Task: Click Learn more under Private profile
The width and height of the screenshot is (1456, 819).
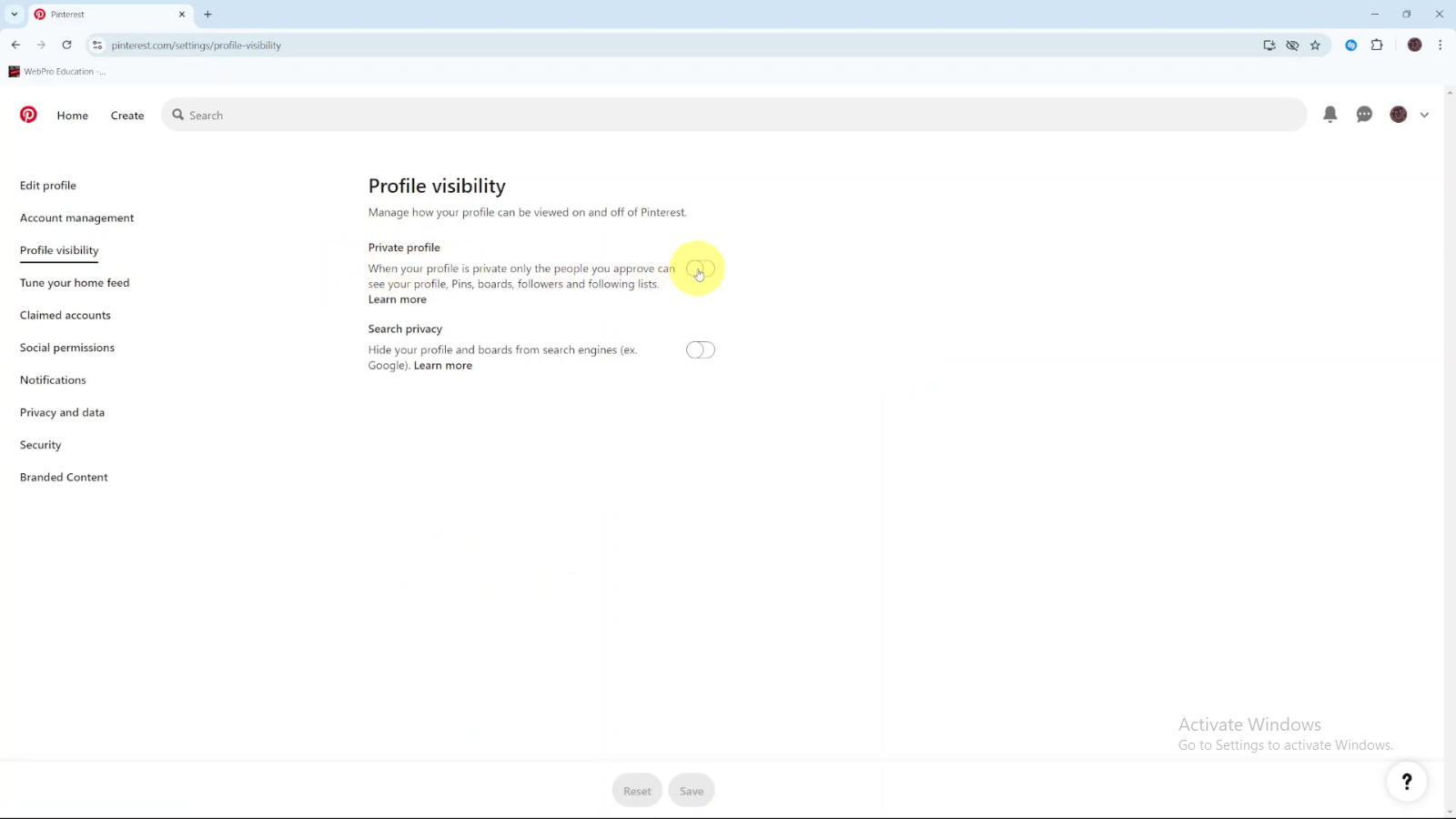Action: [x=398, y=299]
